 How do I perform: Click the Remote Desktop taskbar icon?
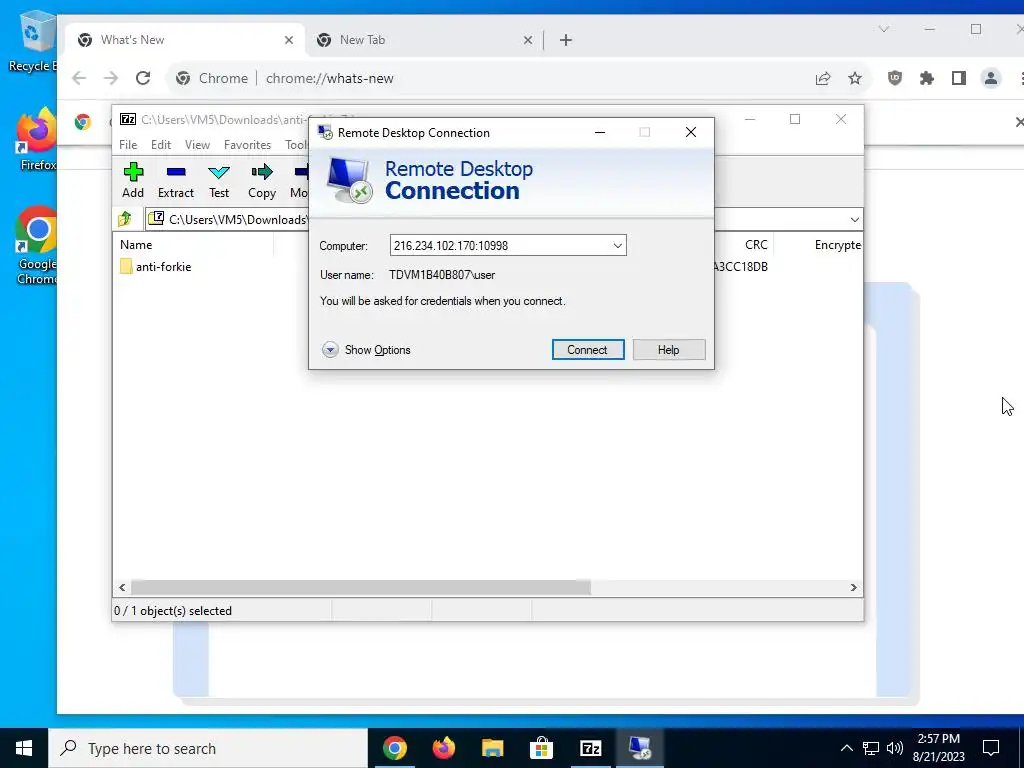(x=639, y=748)
